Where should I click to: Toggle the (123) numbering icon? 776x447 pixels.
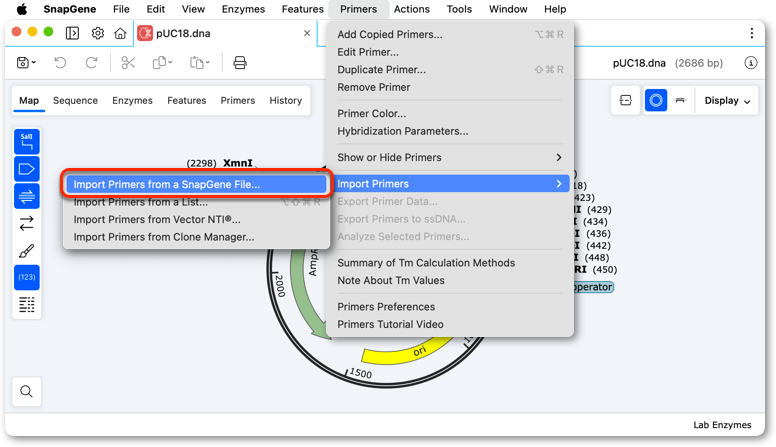click(27, 277)
